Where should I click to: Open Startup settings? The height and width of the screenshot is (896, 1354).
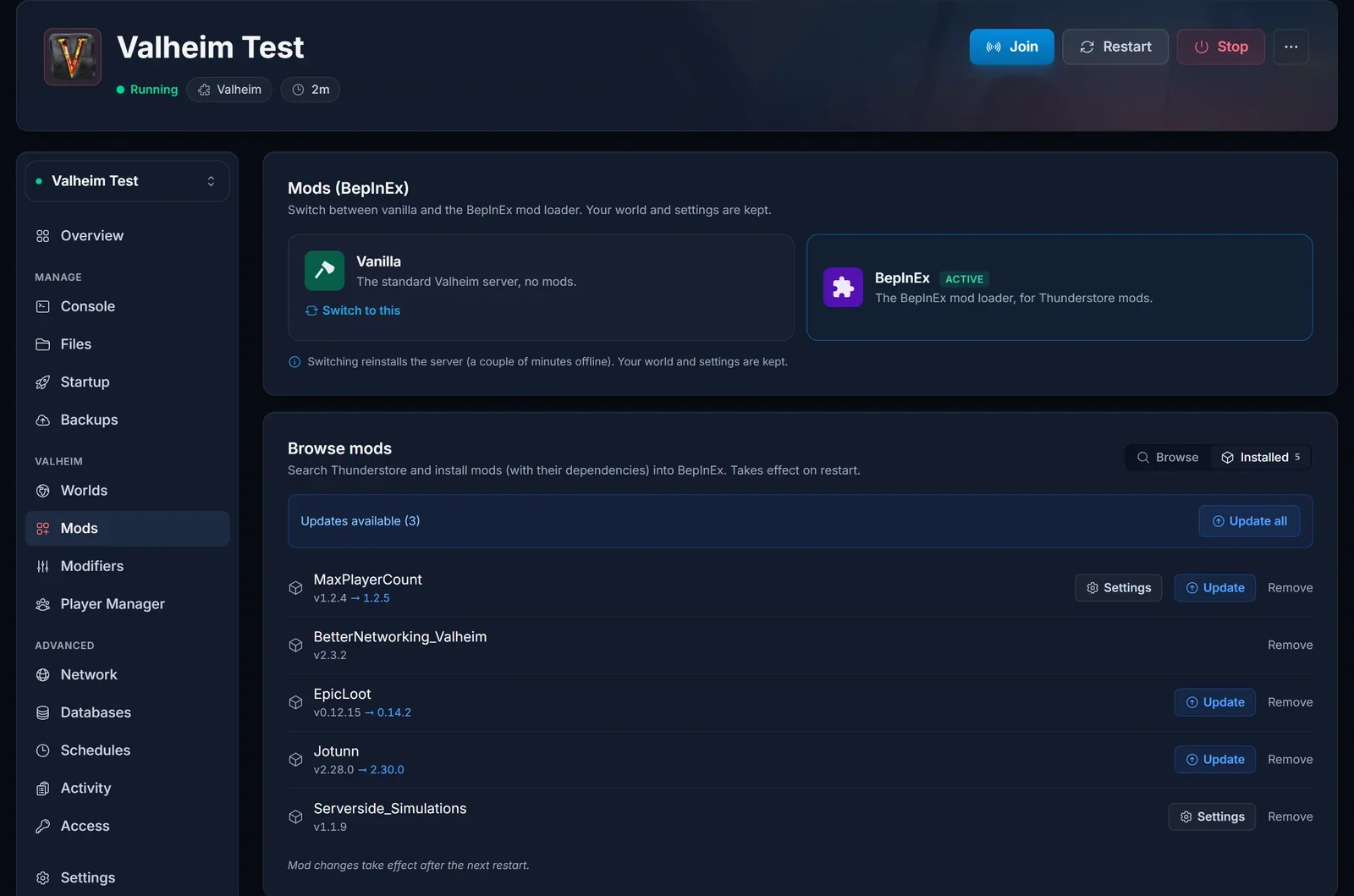tap(127, 382)
